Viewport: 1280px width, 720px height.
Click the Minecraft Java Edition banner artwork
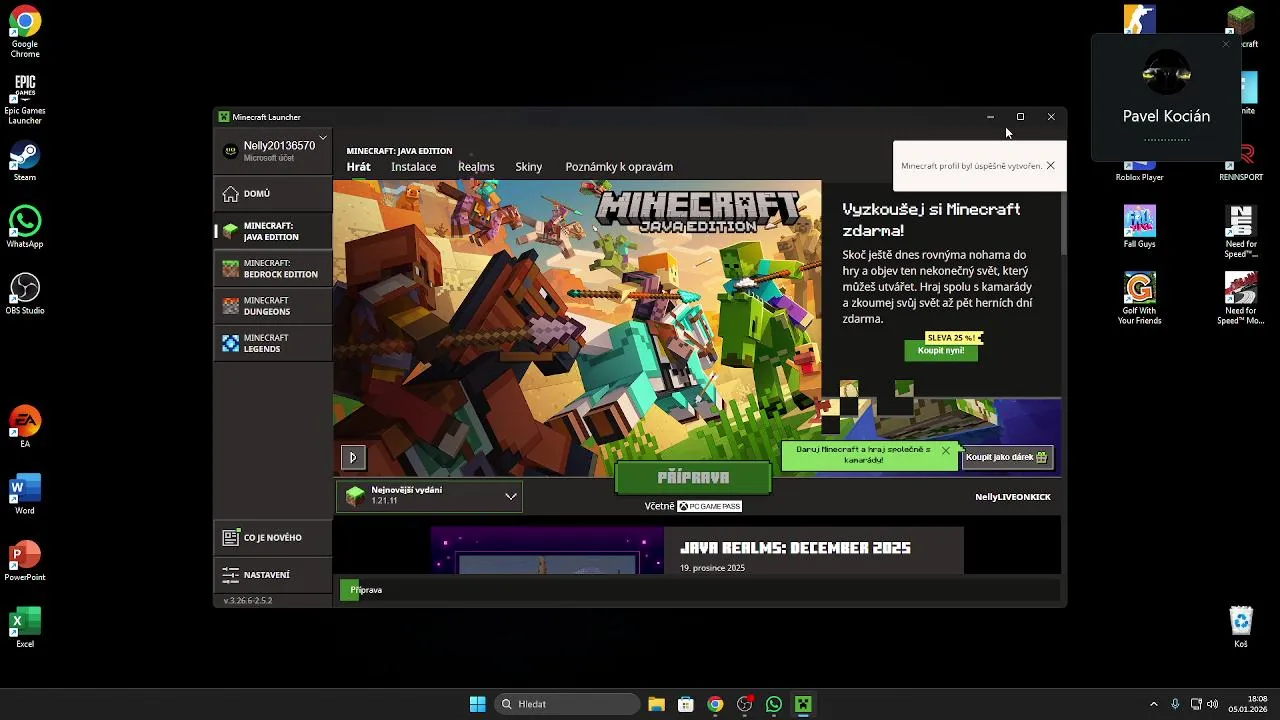[577, 328]
